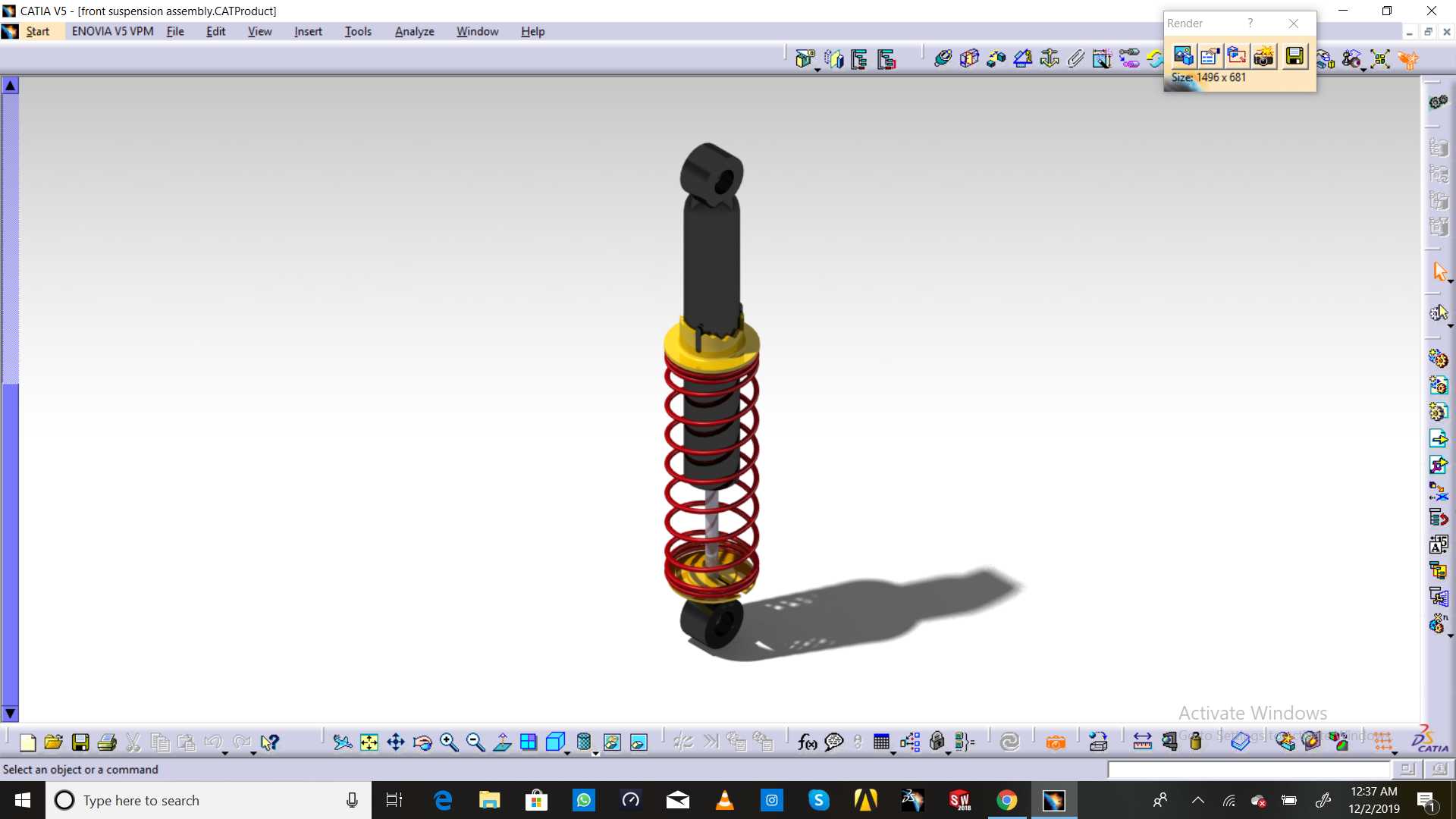This screenshot has width=1456, height=819.
Task: Open the Tools menu
Action: coord(358,31)
